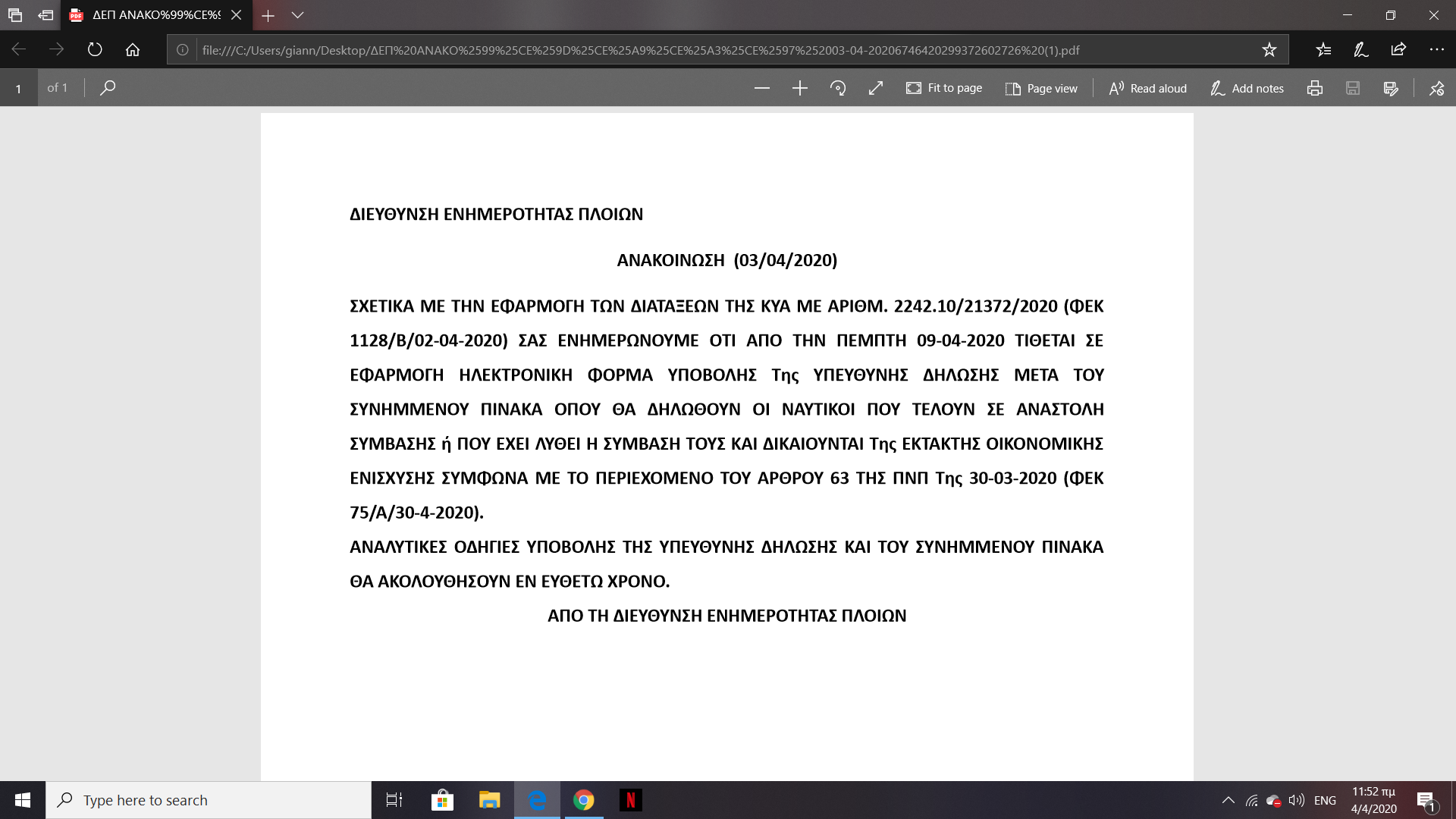Open the Page view options

[x=1041, y=88]
